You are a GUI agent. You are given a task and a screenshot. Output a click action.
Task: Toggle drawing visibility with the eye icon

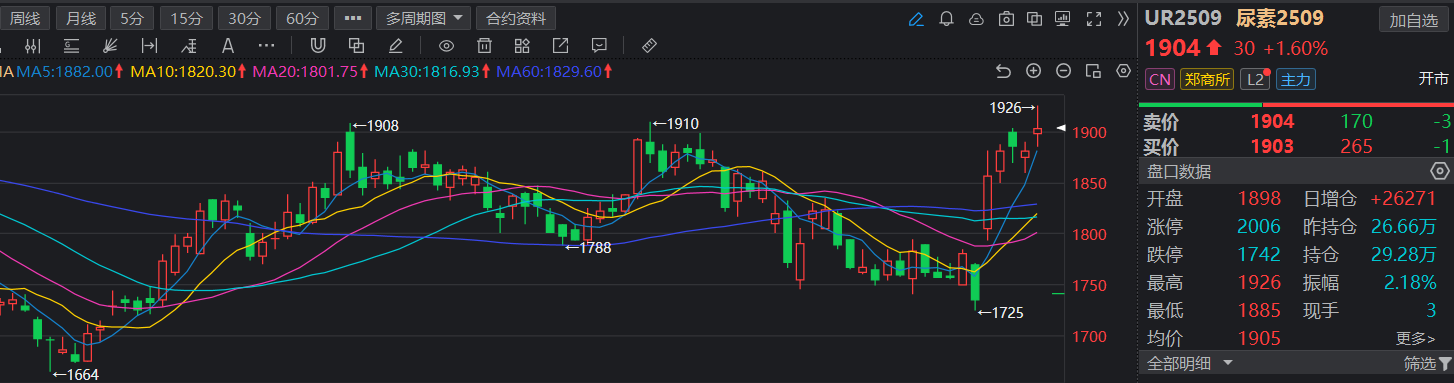pos(446,45)
